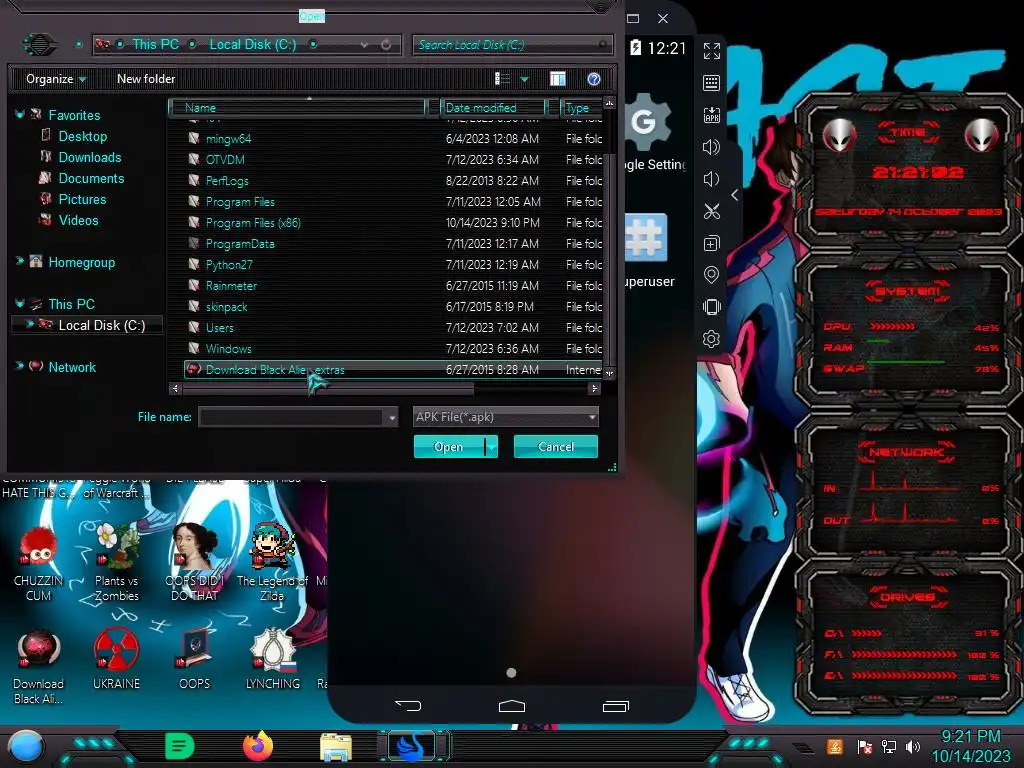This screenshot has height=768, width=1024.
Task: Select Videos in navigation pane
Action: tap(78, 220)
